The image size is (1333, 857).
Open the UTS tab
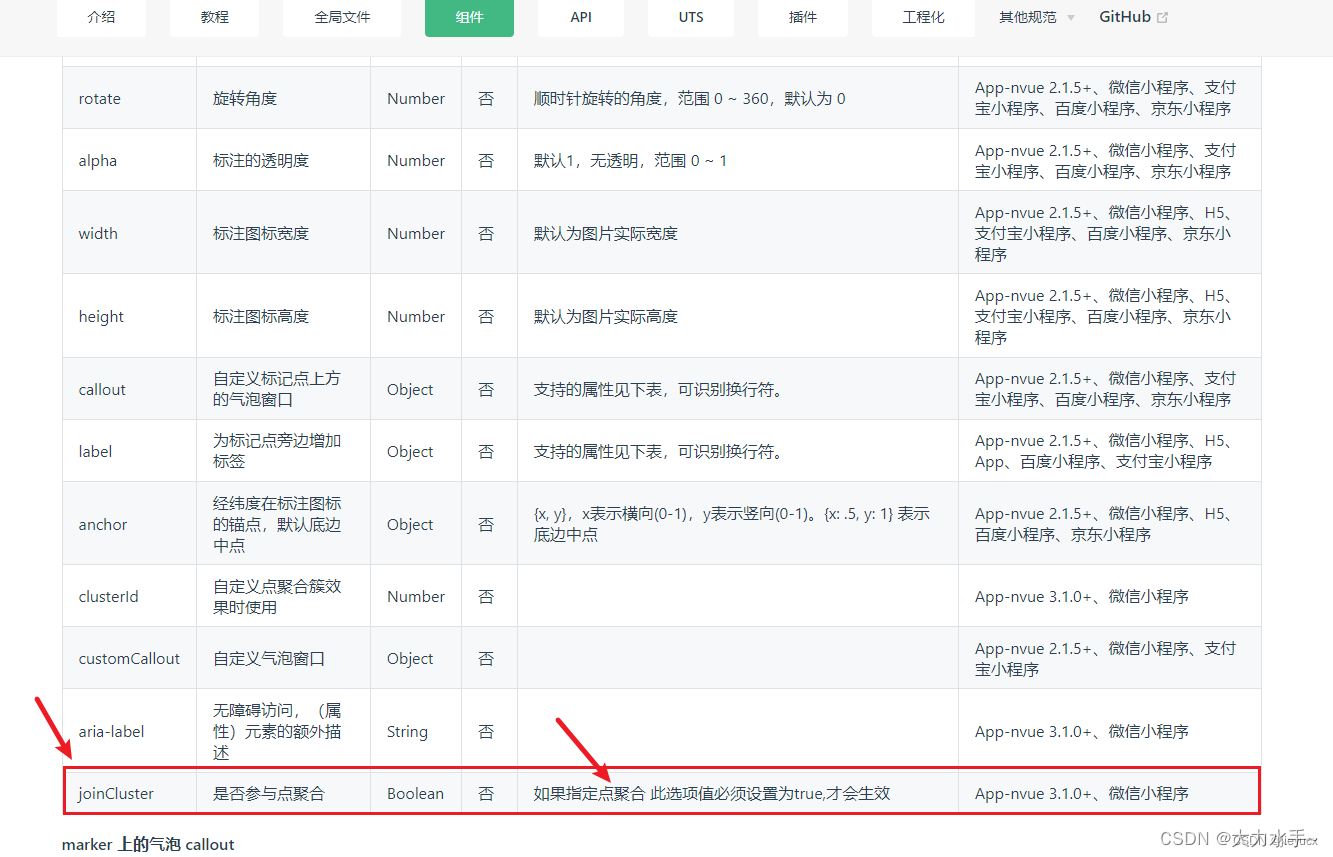click(x=691, y=18)
